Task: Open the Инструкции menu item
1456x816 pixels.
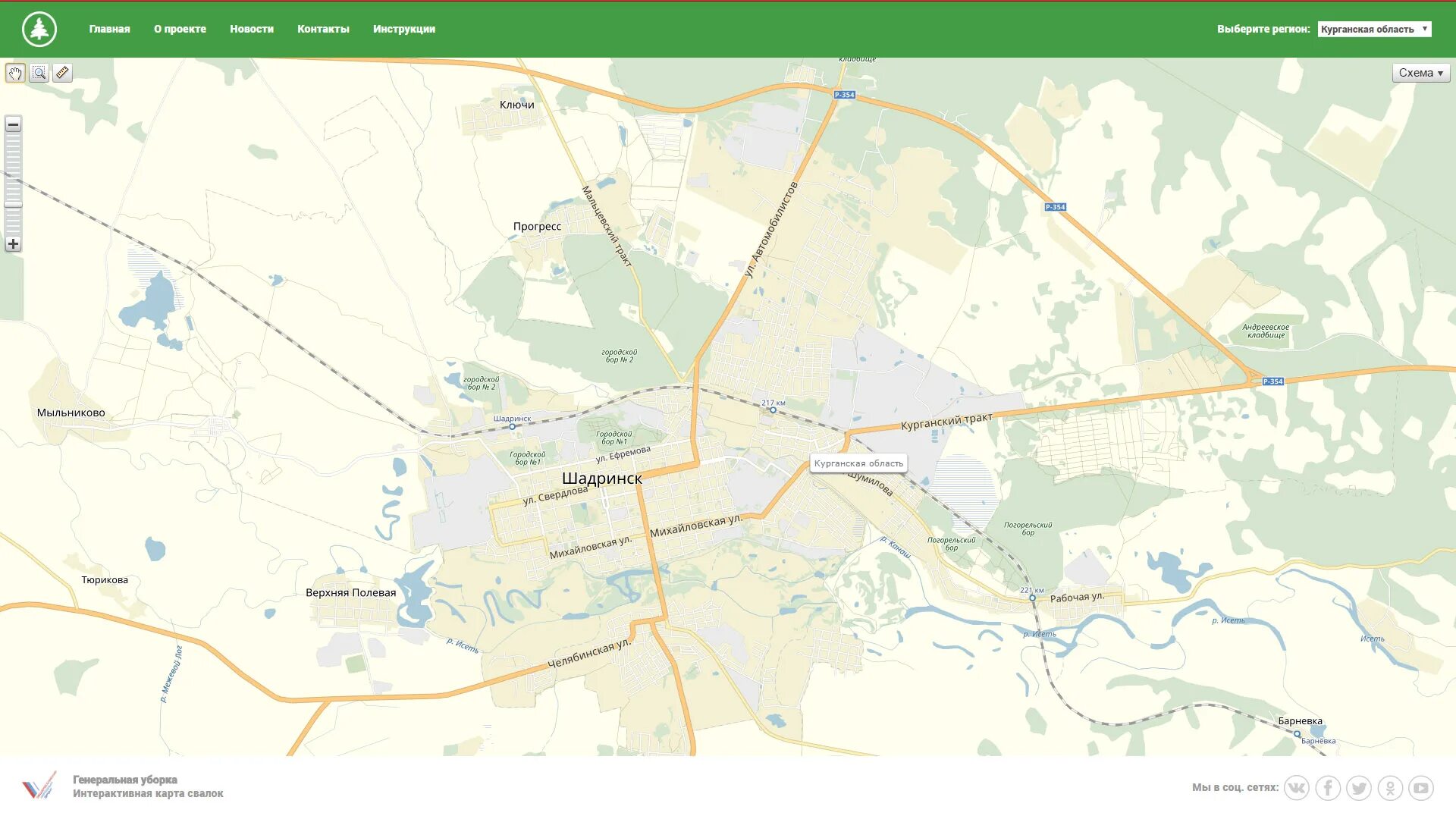Action: click(x=404, y=29)
